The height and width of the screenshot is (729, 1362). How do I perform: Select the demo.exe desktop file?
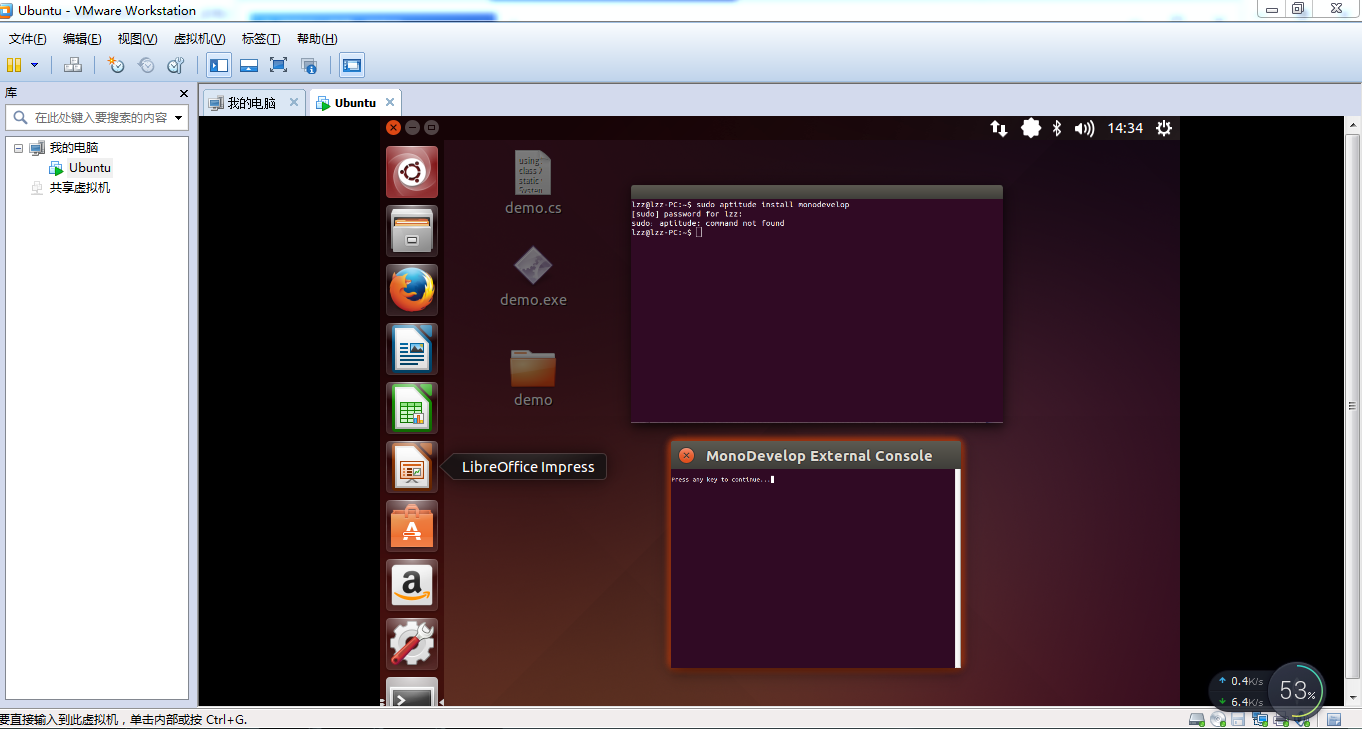coord(533,277)
